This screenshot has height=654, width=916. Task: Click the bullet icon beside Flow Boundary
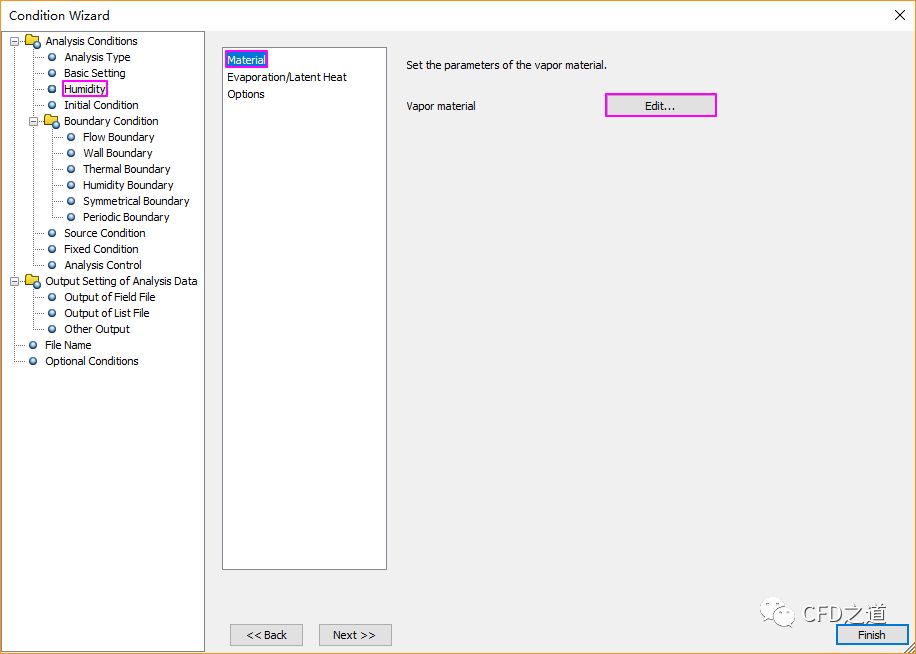pyautogui.click(x=71, y=137)
